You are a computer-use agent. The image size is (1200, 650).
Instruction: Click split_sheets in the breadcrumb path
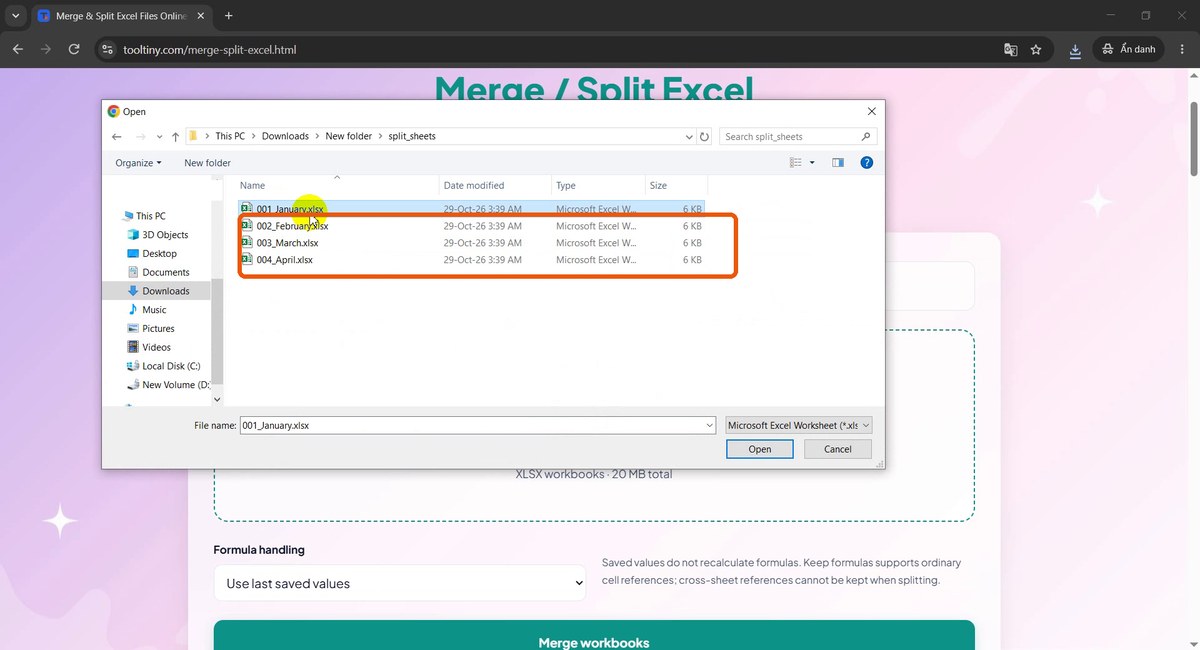click(412, 136)
